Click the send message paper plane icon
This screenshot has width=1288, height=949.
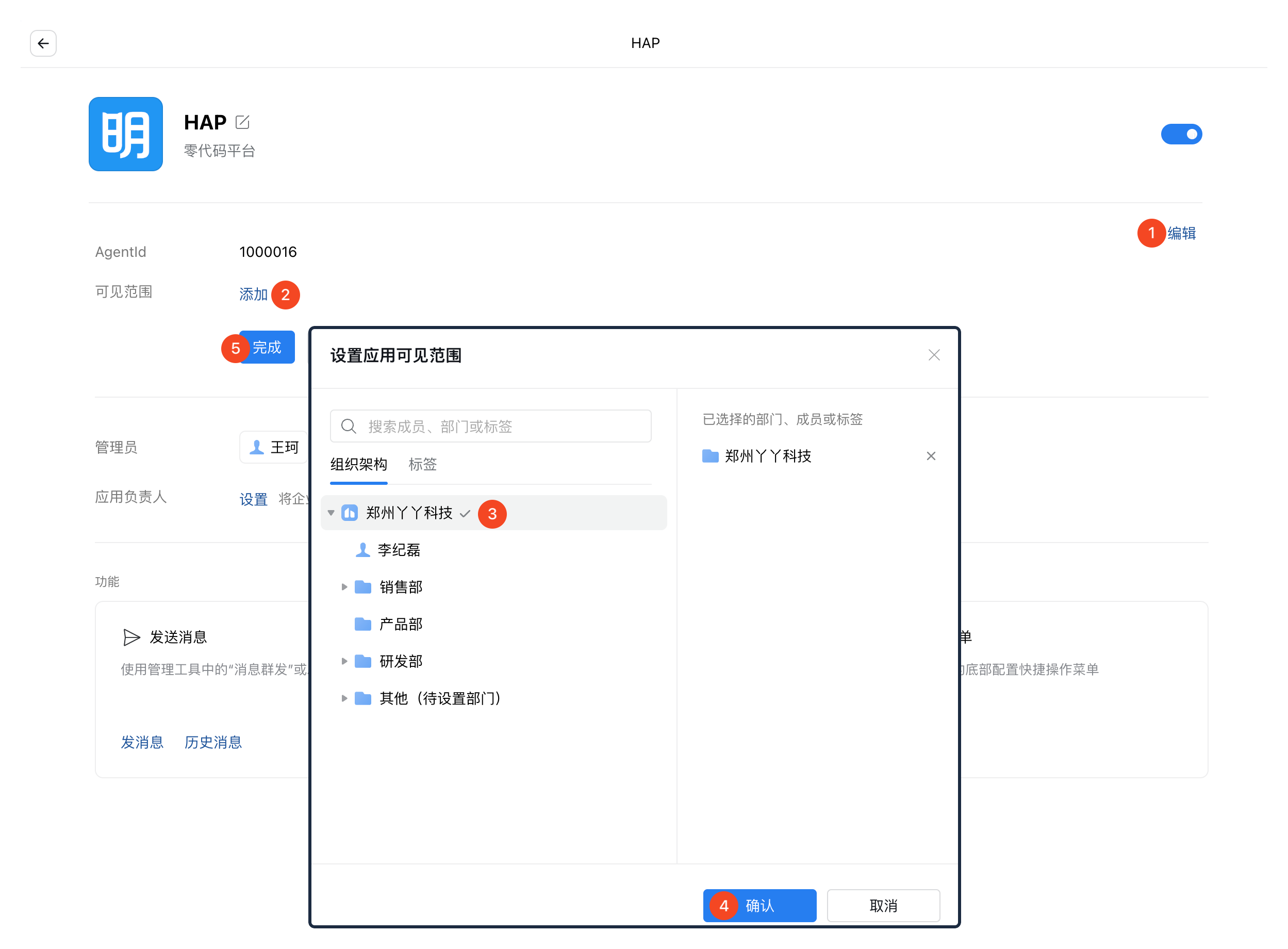(131, 636)
